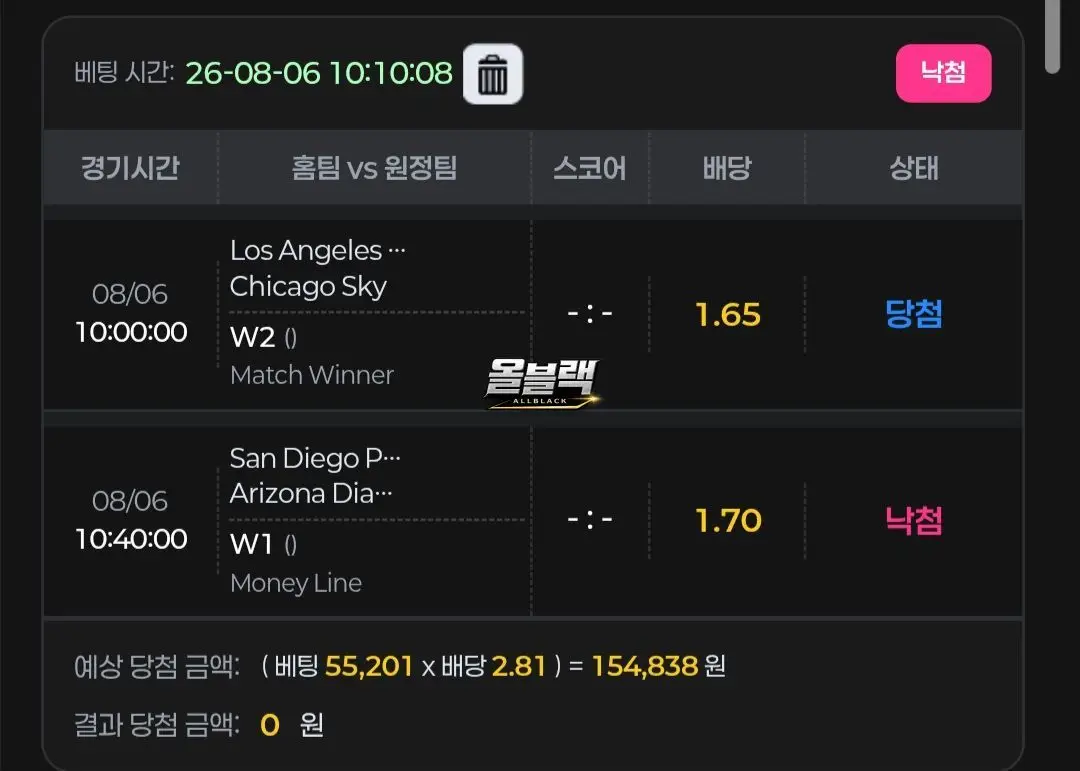Click the 10:40:00 game time cell
Viewport: 1080px width, 771px height.
click(131, 539)
